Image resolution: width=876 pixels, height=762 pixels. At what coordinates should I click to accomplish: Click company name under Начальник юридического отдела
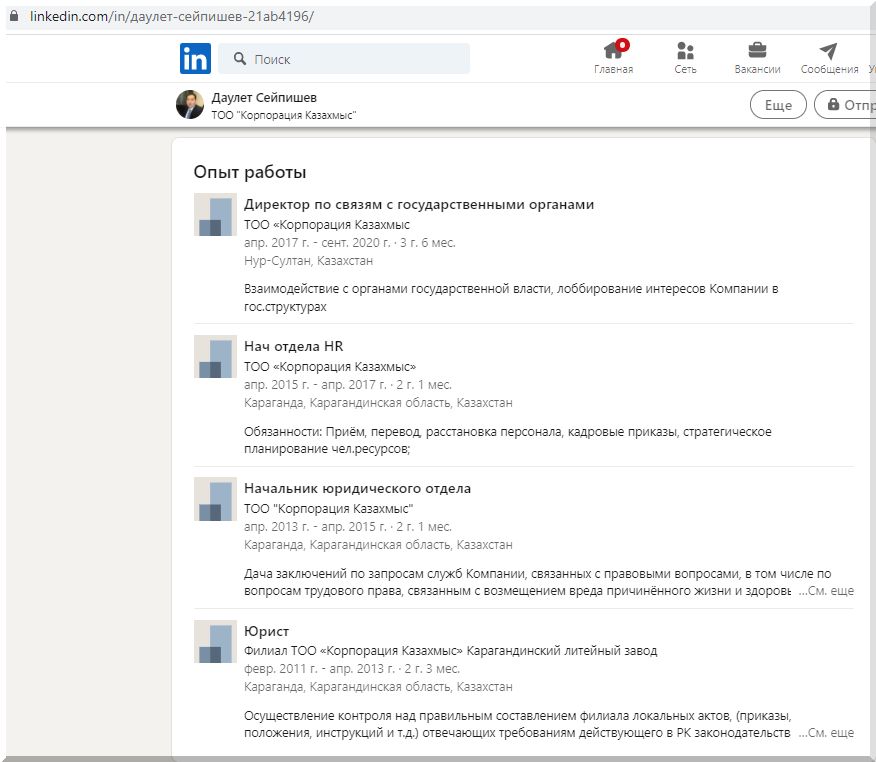coord(328,509)
